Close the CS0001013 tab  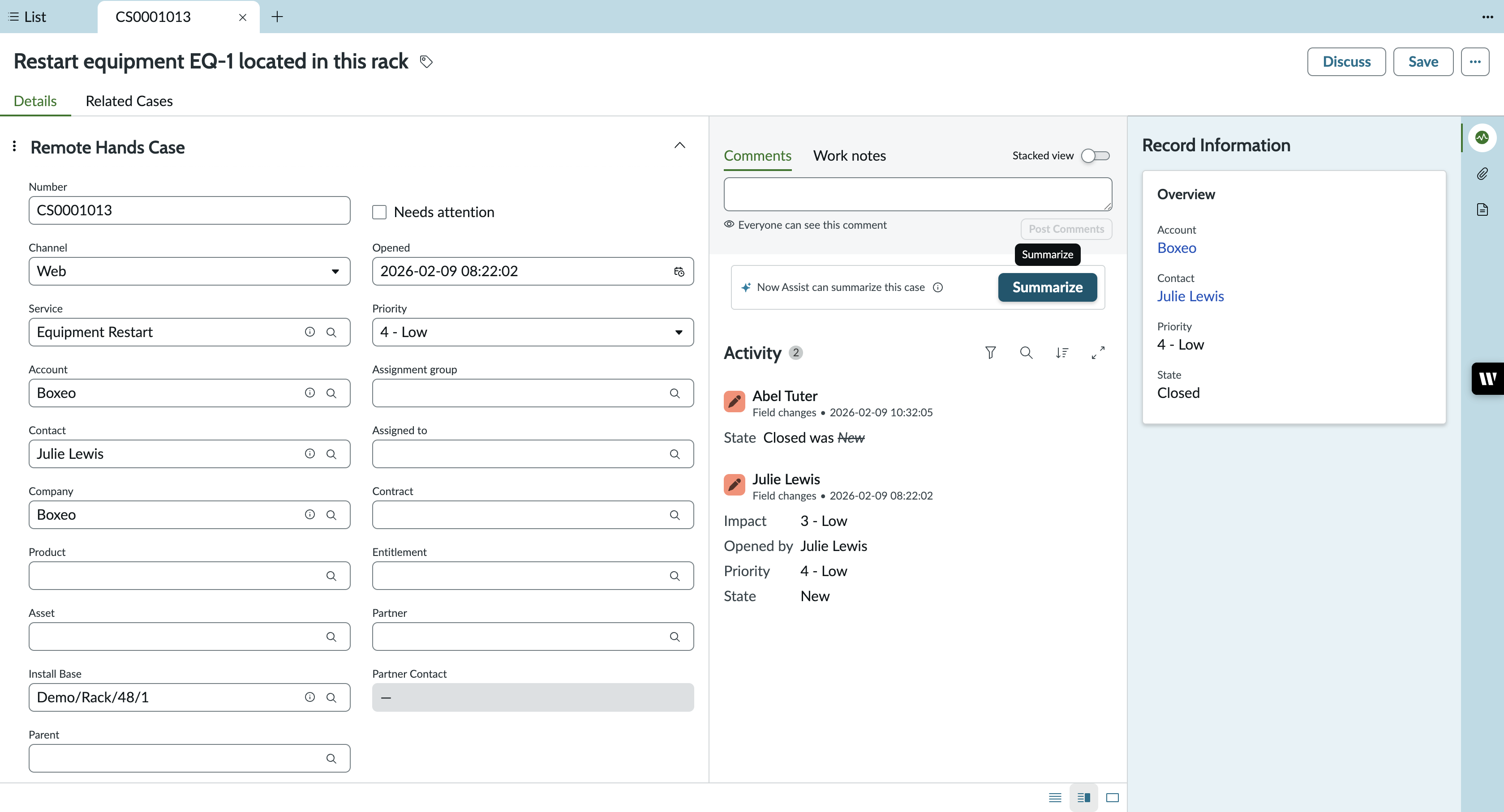(x=243, y=17)
